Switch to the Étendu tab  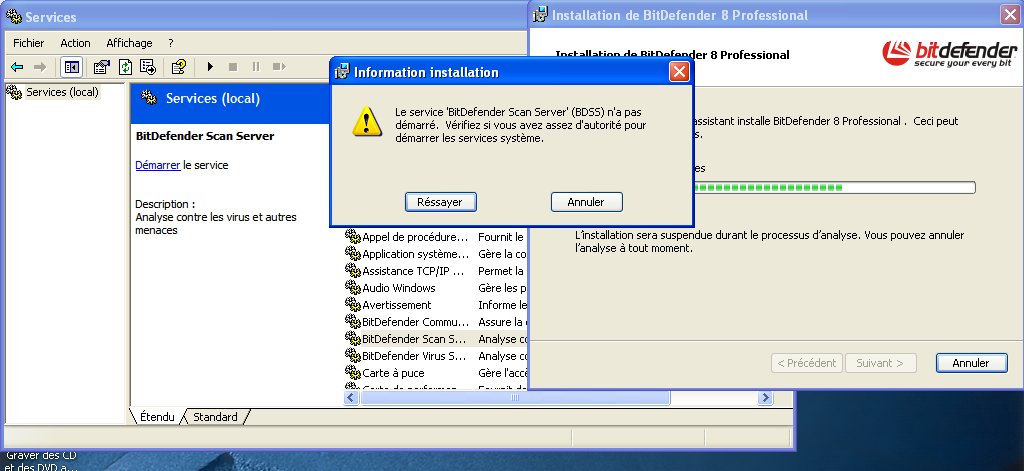(x=157, y=417)
